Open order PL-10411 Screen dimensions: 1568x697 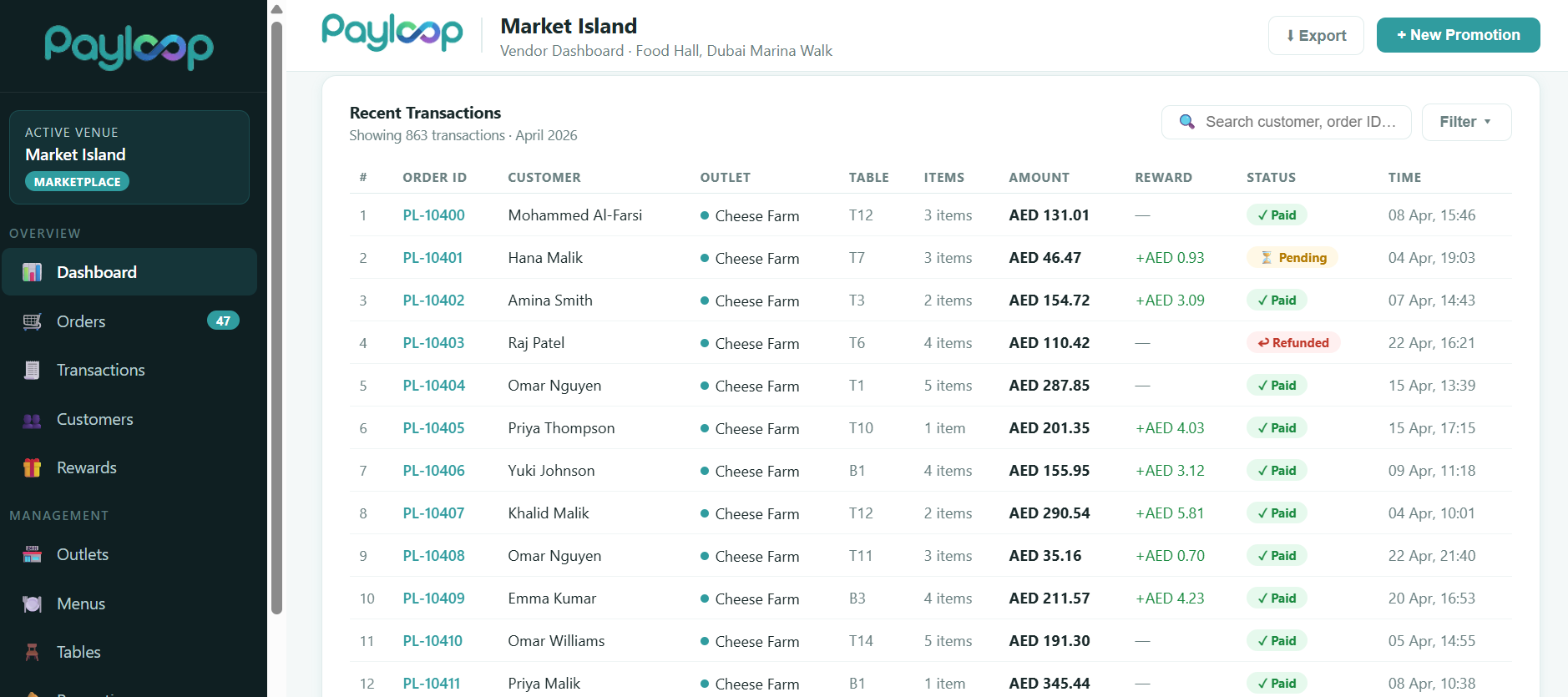431,683
